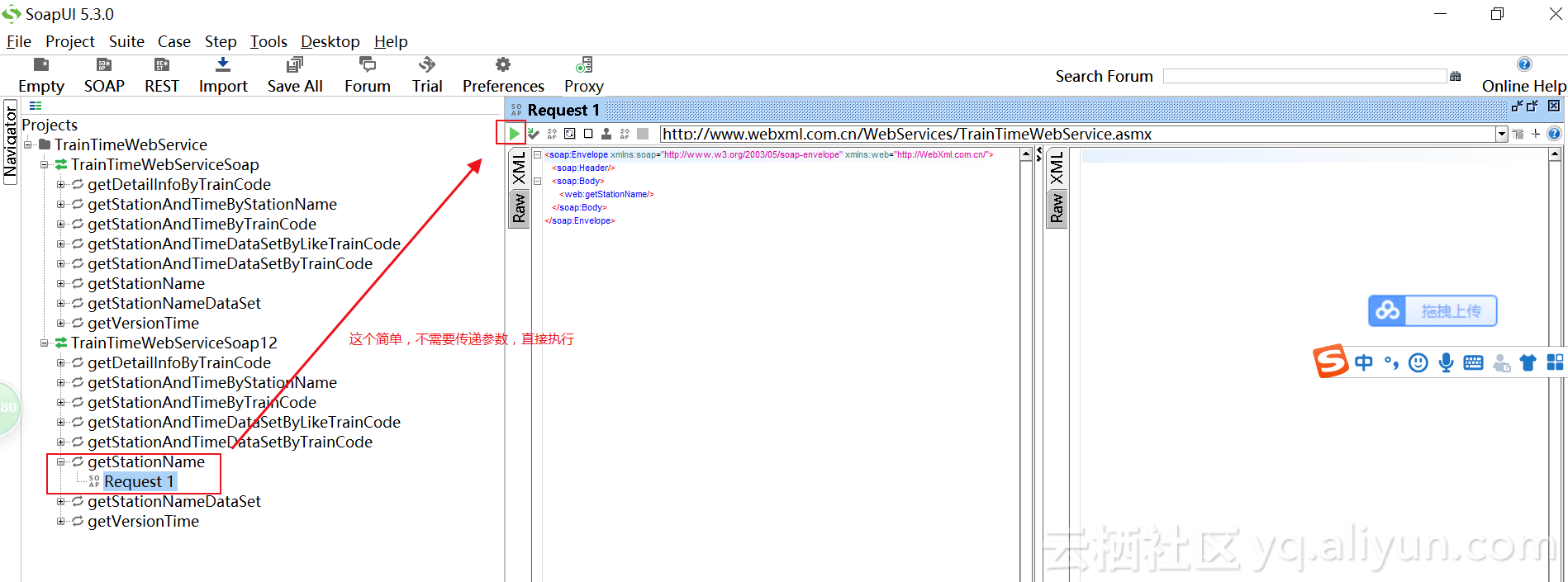This screenshot has width=1568, height=582.
Task: Open the Sogou skin shirt icon
Action: click(x=1528, y=362)
